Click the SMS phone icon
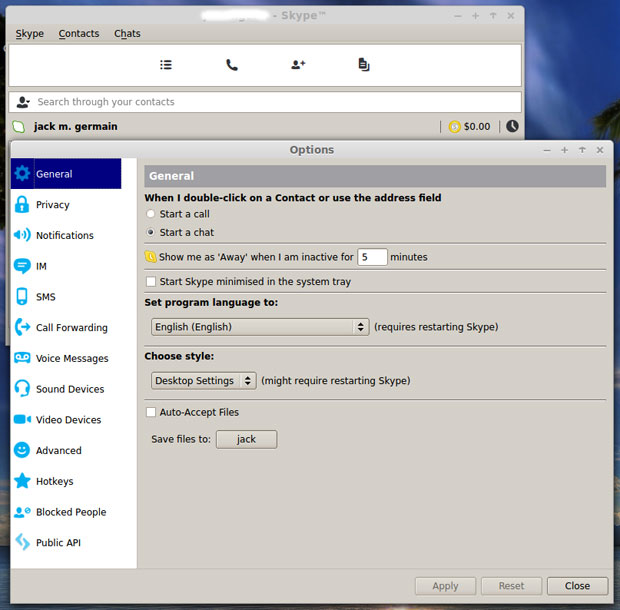Screen dimensions: 620x610 coord(22,297)
